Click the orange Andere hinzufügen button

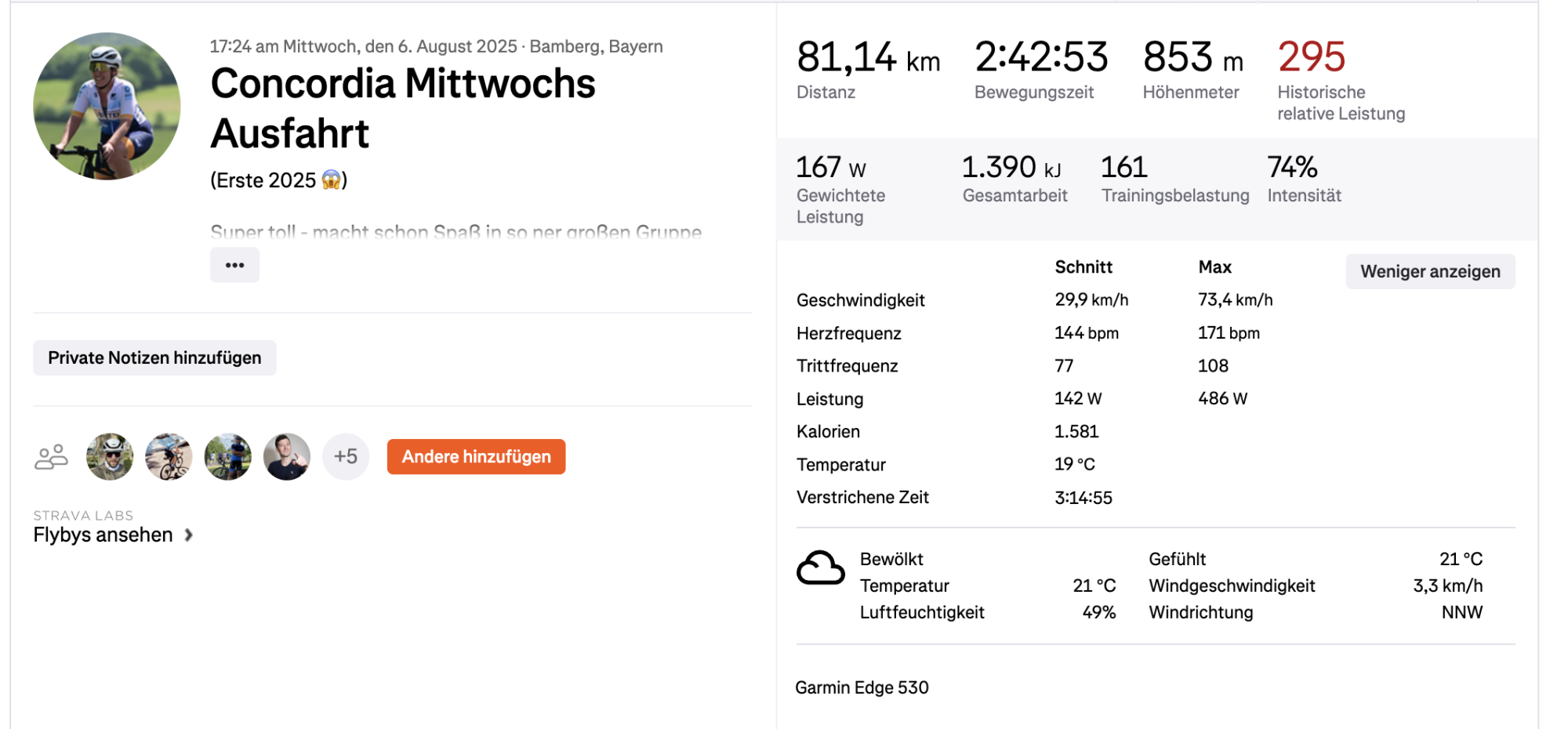pyautogui.click(x=476, y=457)
